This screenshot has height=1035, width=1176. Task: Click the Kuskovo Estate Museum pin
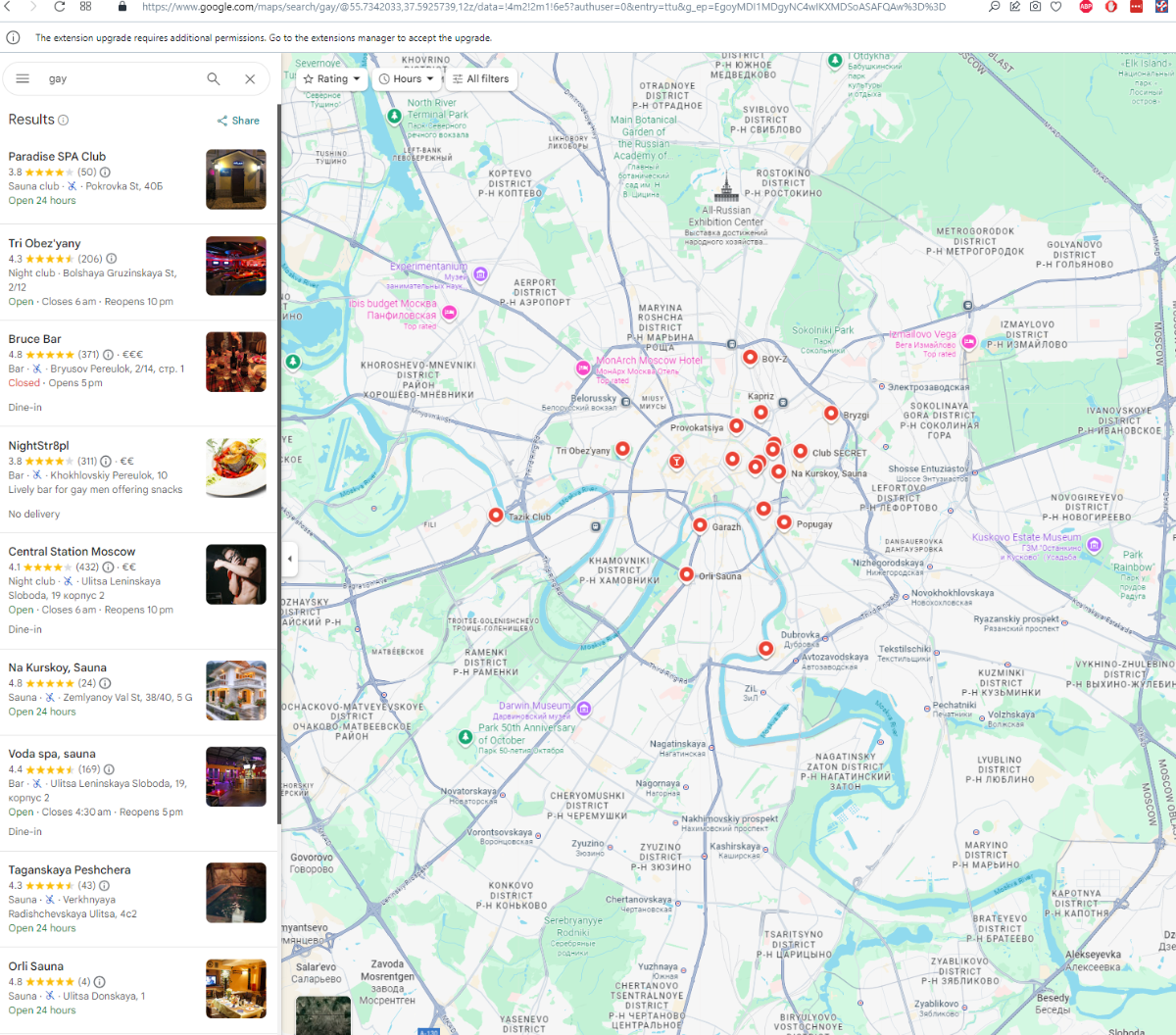1095,545
